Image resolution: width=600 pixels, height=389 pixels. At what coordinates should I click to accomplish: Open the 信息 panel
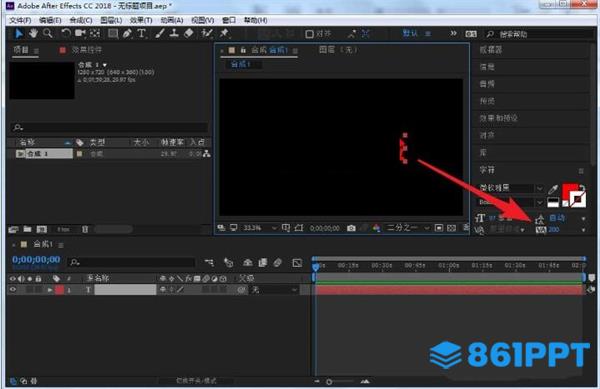(x=487, y=67)
